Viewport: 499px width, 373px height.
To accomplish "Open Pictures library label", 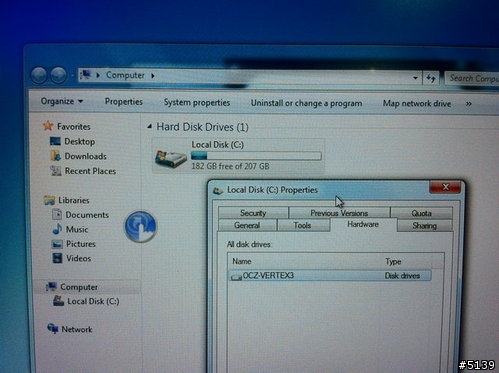I will pos(81,244).
